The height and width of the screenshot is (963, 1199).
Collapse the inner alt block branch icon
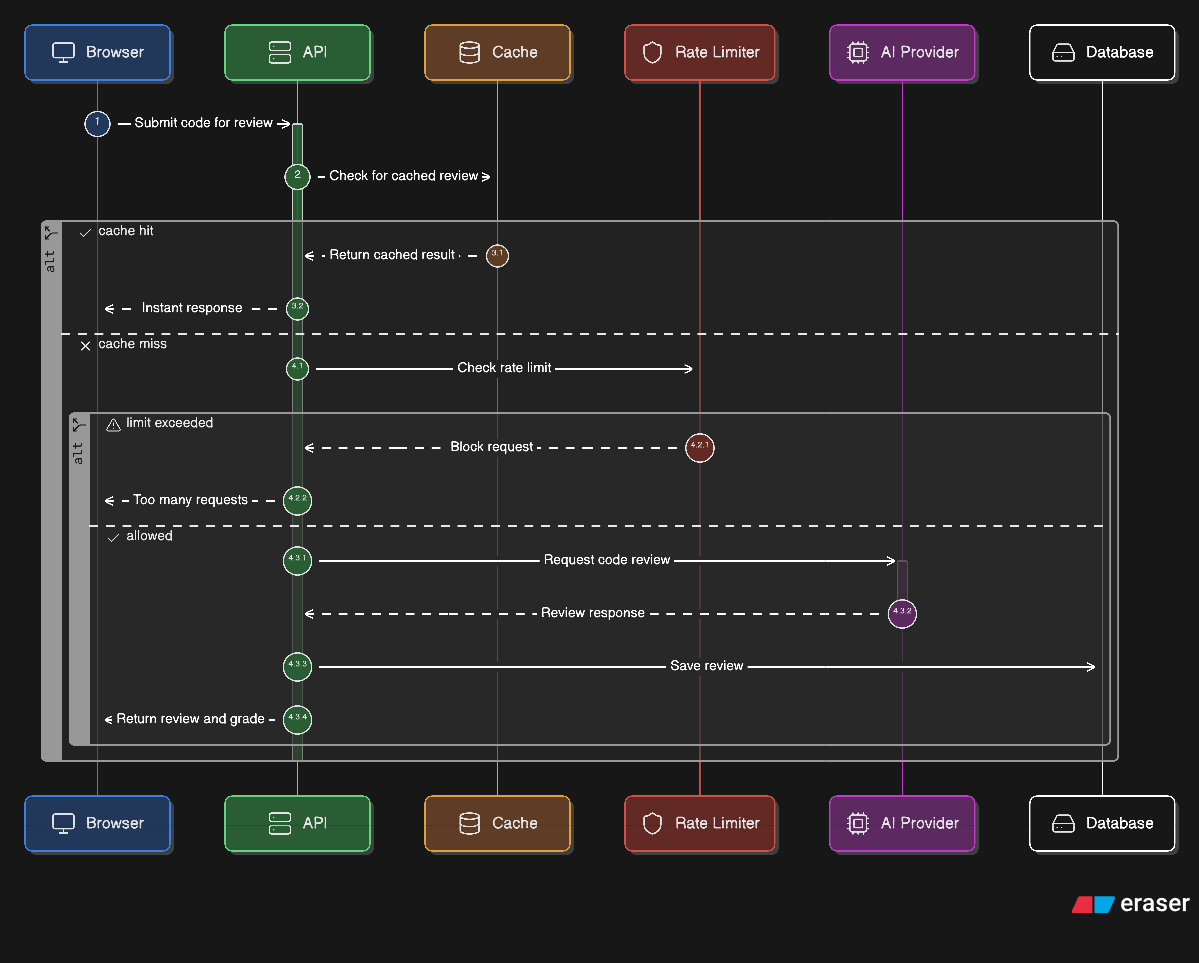click(78, 425)
